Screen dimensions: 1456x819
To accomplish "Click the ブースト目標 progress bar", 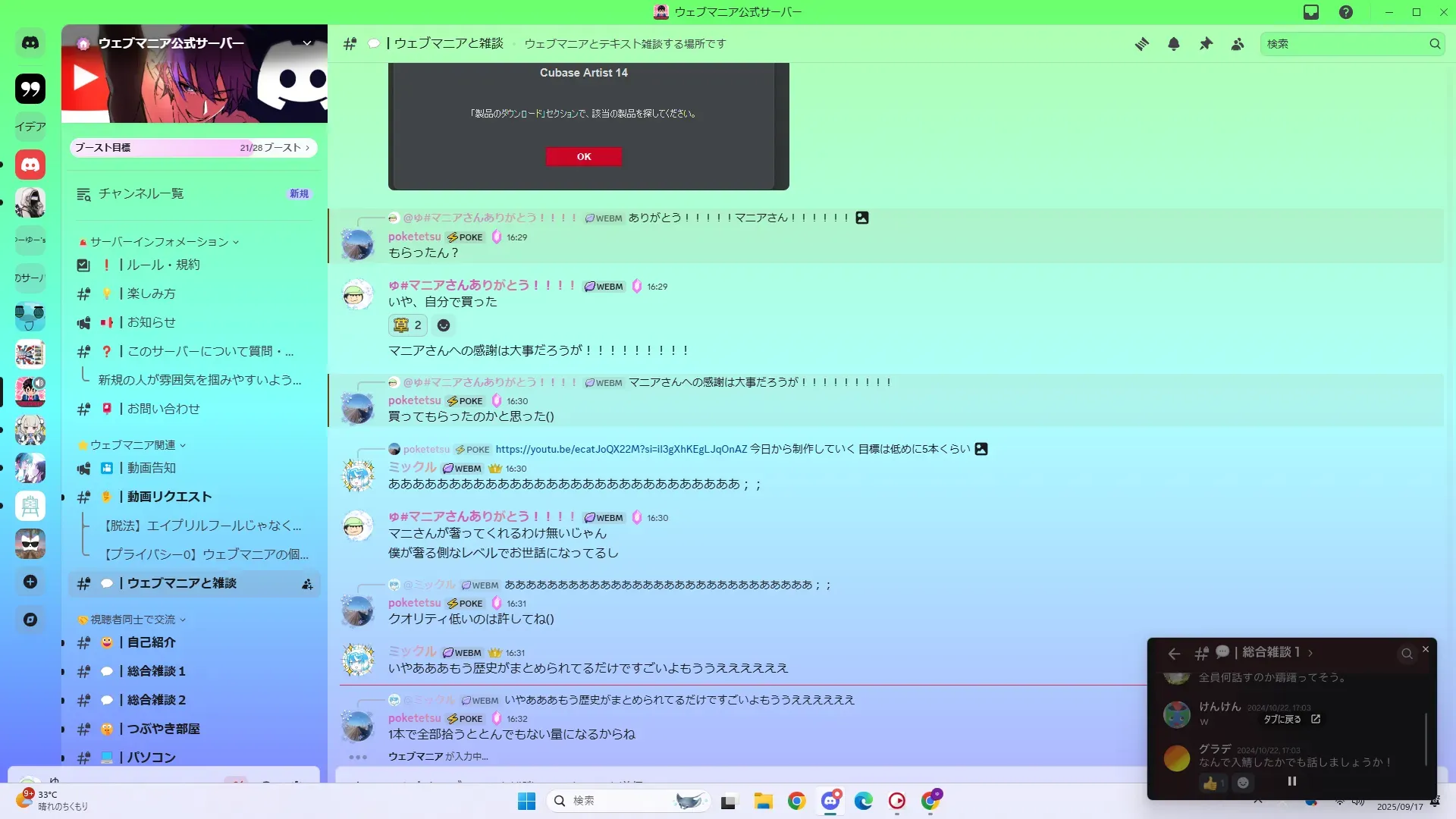I will 193,148.
